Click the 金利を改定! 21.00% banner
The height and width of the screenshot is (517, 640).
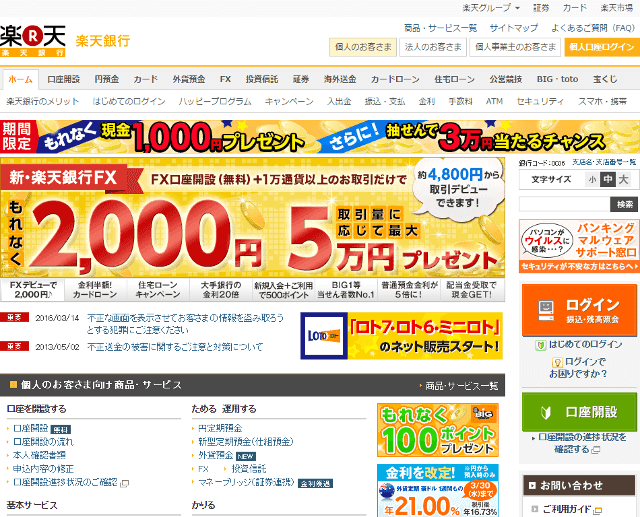[x=438, y=490]
